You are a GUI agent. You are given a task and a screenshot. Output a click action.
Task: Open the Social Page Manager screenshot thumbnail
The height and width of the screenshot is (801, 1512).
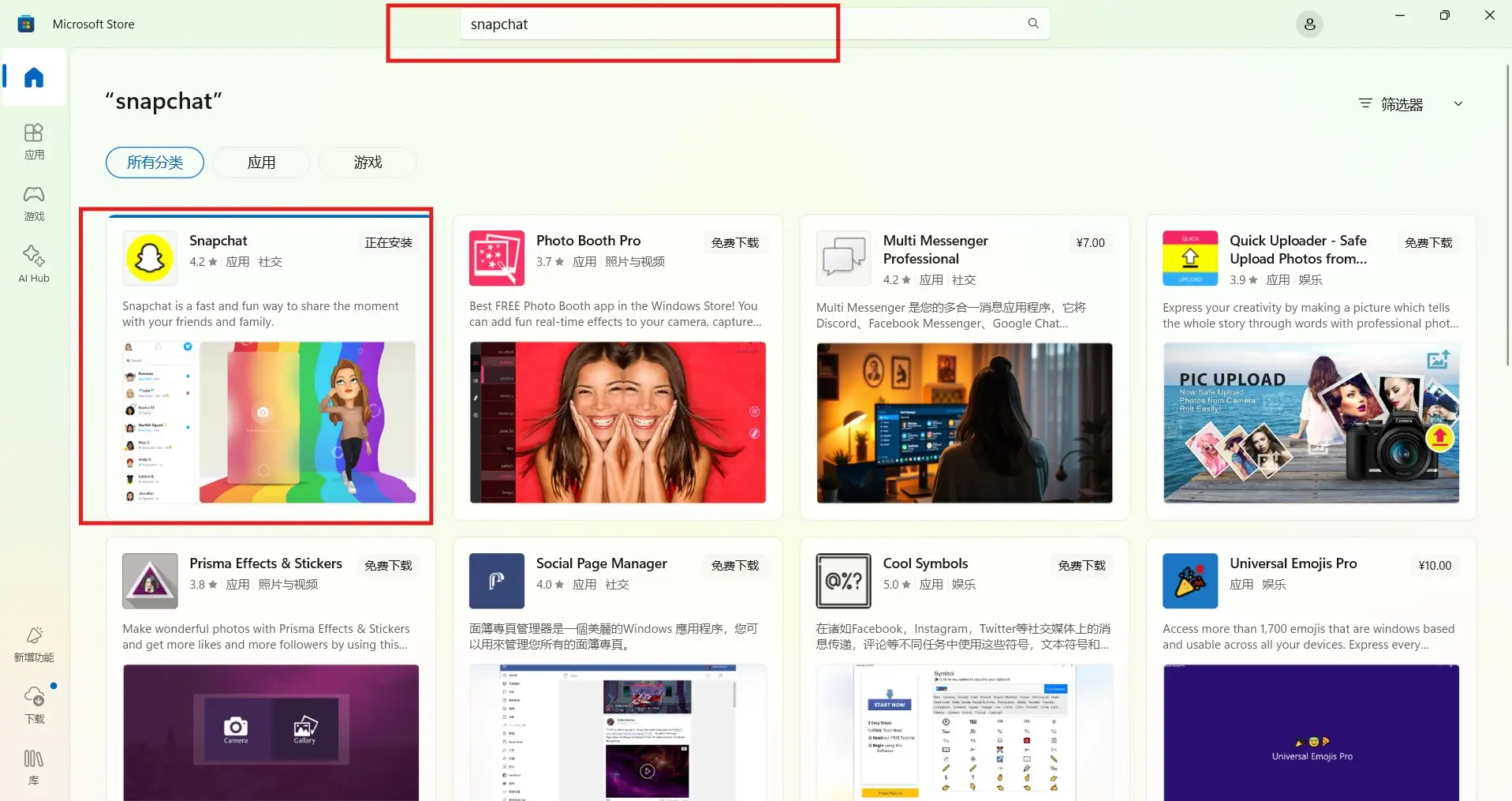click(618, 732)
